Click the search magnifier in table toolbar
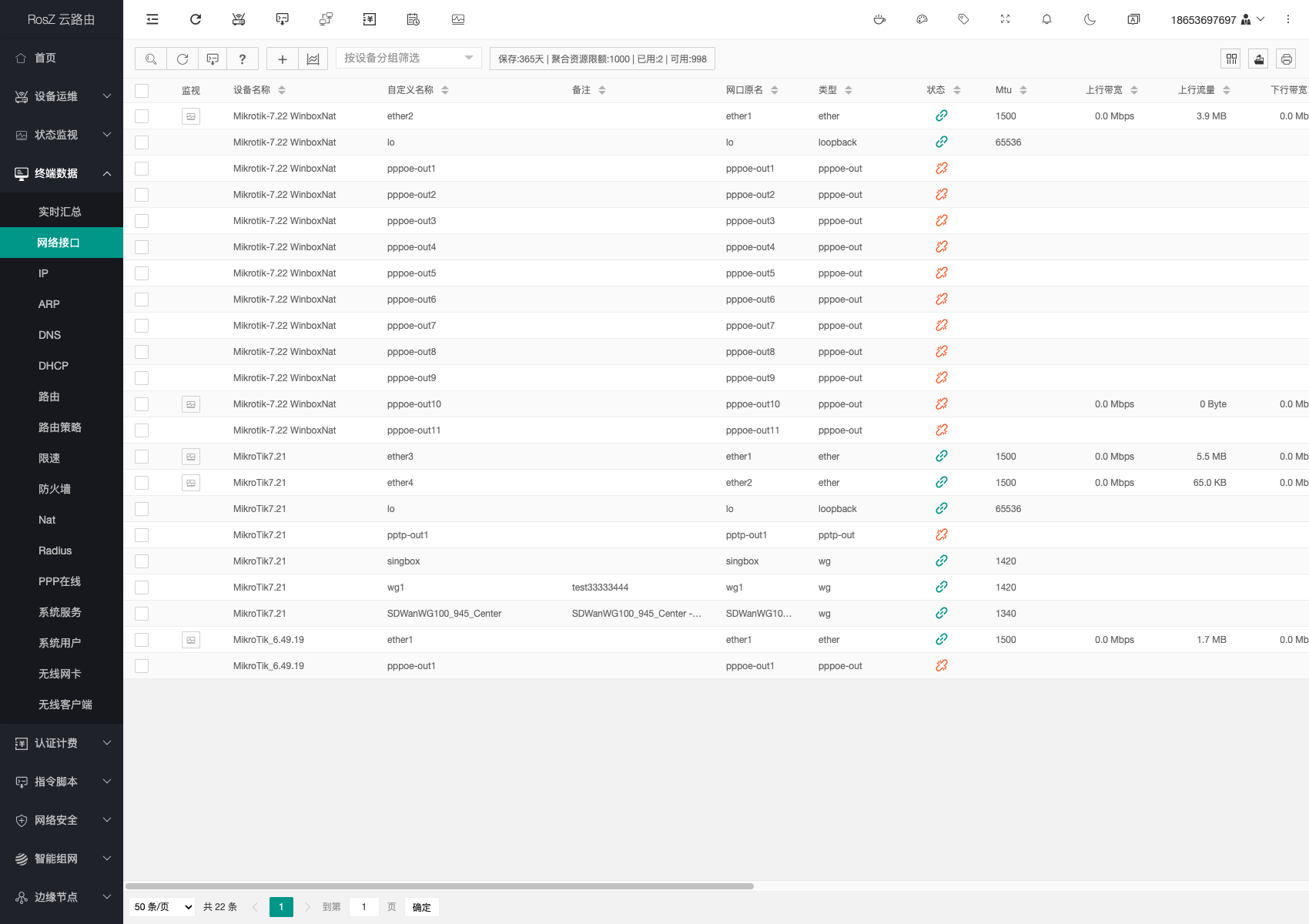The height and width of the screenshot is (924, 1309). [x=151, y=59]
